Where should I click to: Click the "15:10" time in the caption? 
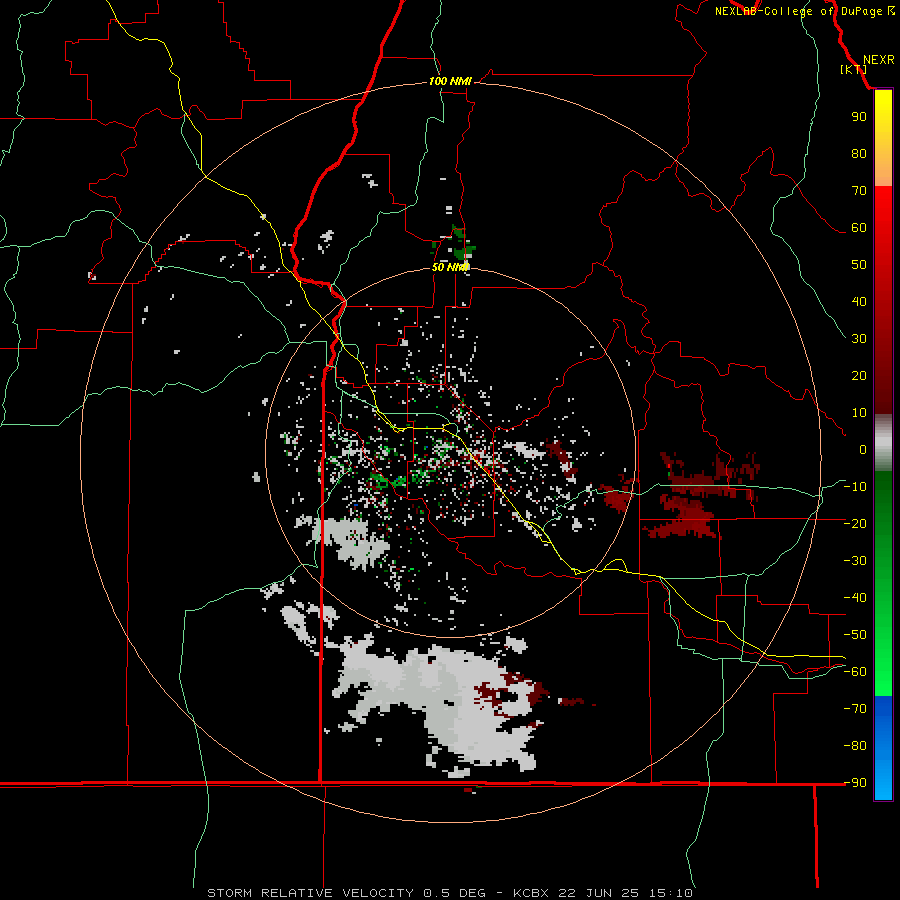pyautogui.click(x=670, y=893)
